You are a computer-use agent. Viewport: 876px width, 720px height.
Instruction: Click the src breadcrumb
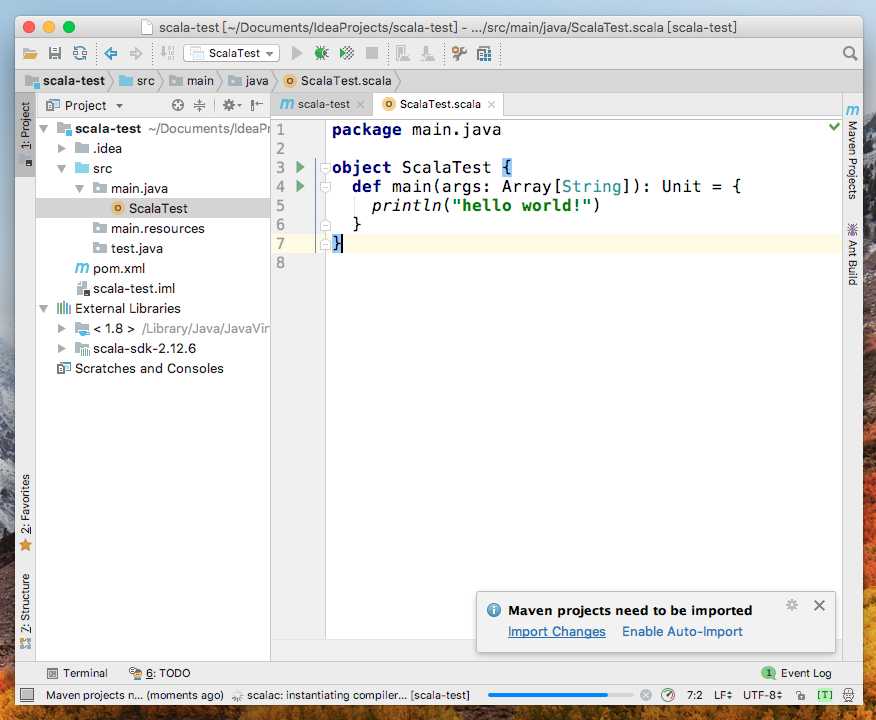(x=137, y=81)
